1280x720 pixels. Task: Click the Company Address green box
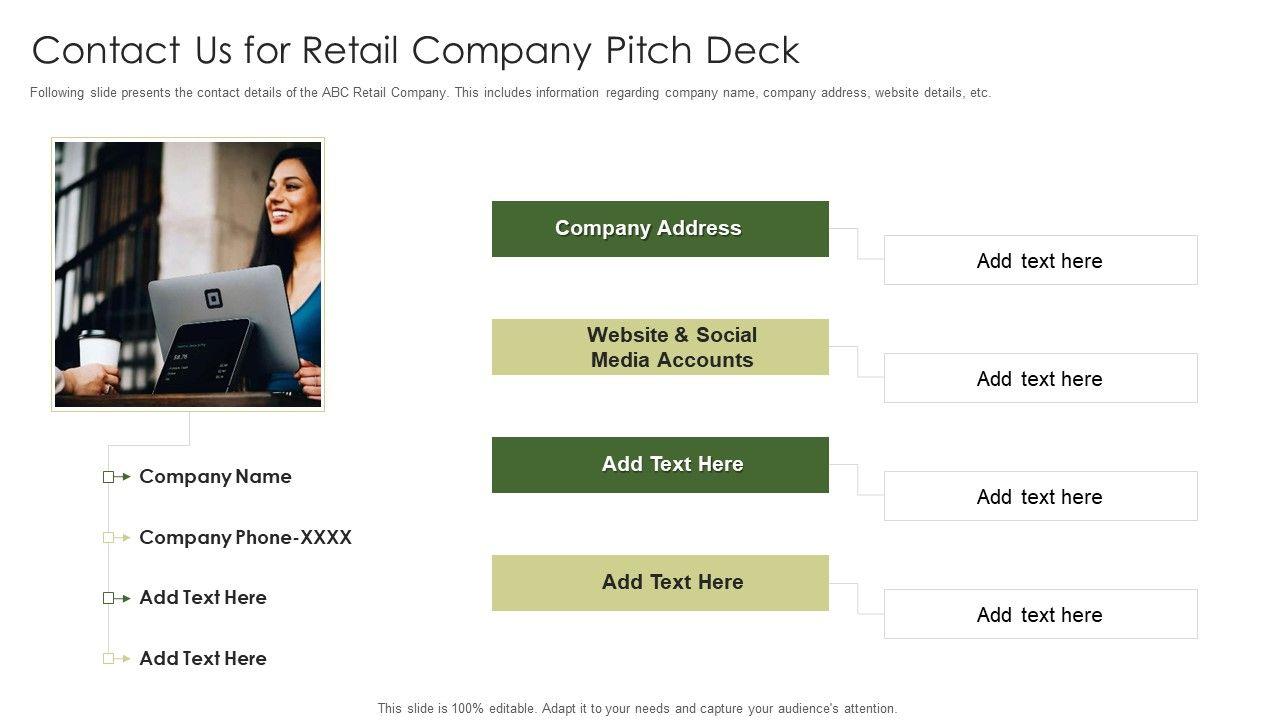660,229
